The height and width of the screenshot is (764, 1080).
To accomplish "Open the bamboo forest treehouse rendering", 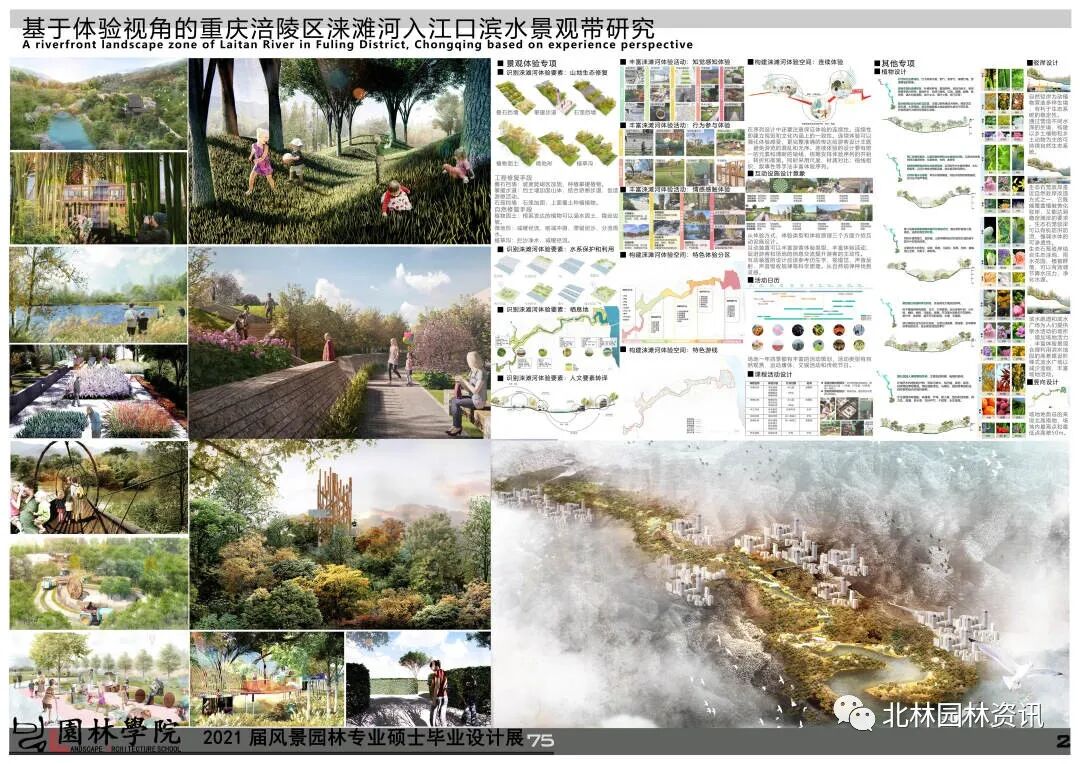I will [x=98, y=198].
